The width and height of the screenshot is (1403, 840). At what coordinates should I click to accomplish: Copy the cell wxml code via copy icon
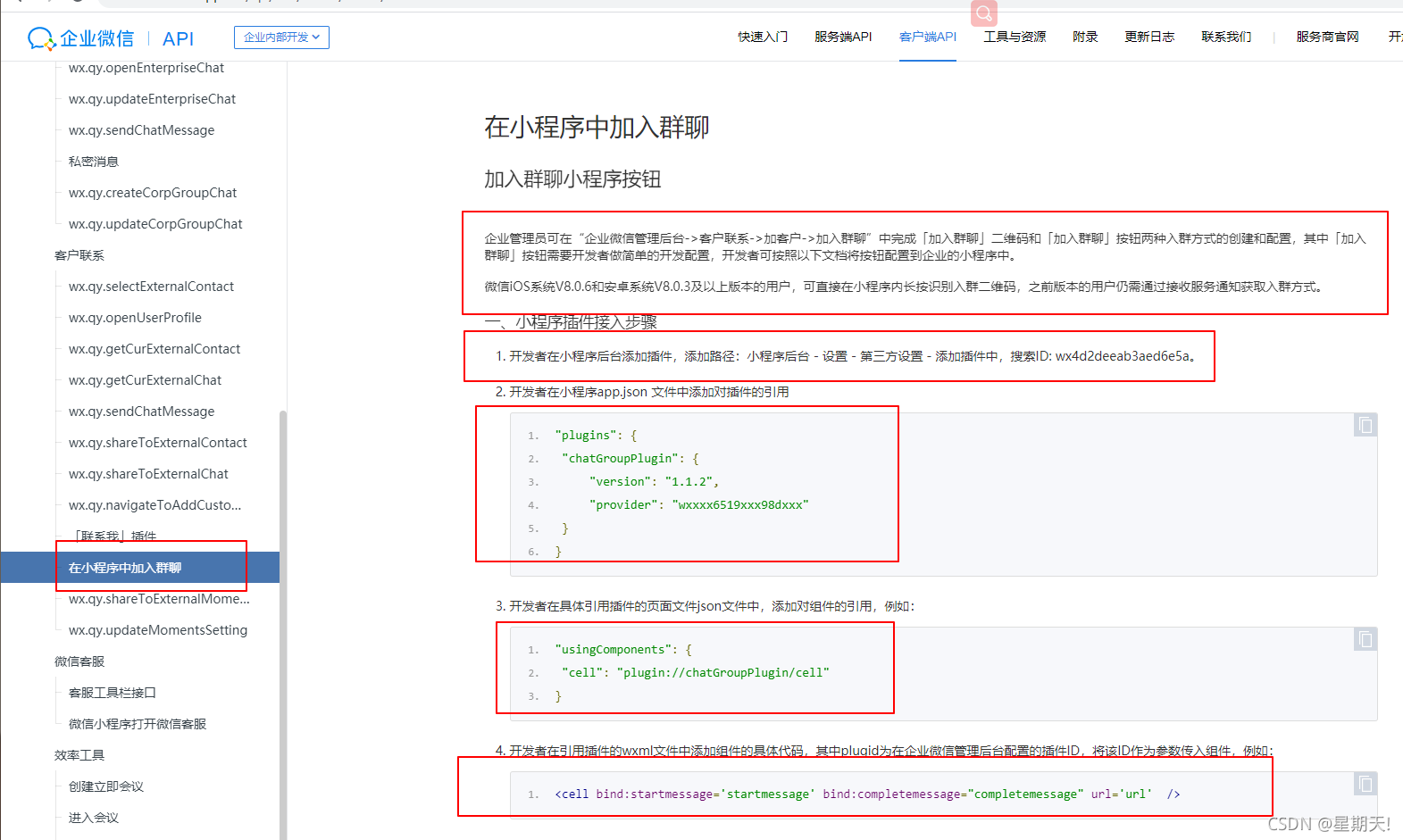pyautogui.click(x=1365, y=784)
